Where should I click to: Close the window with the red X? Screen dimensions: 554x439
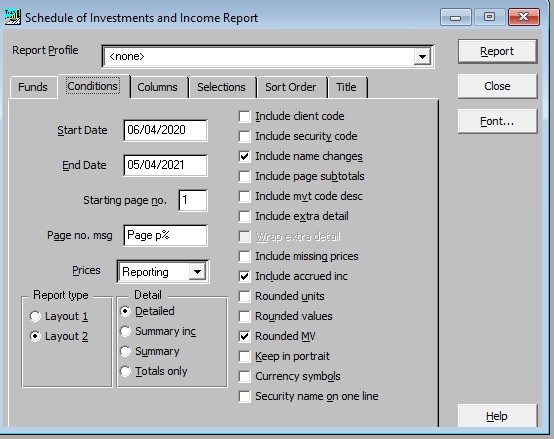[524, 17]
